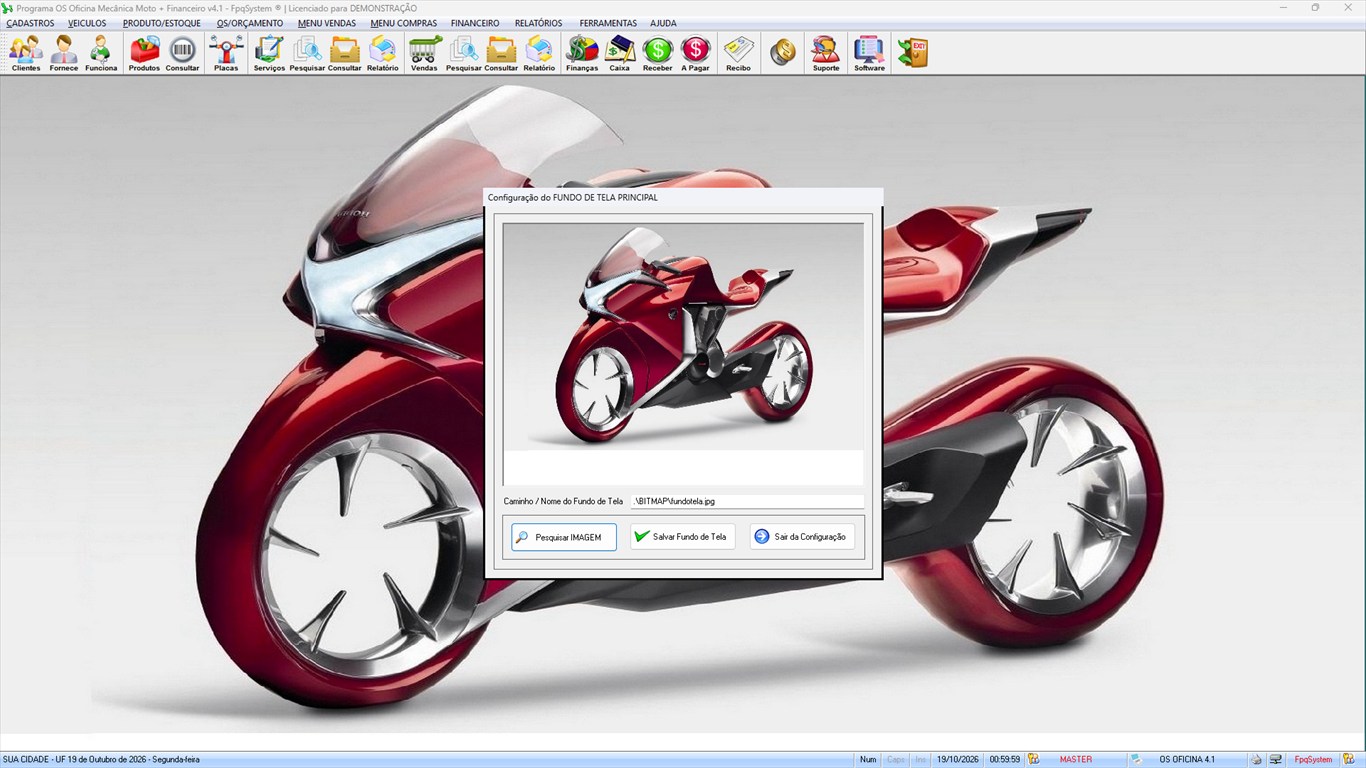Open the Placas motorcycle icon

(226, 53)
